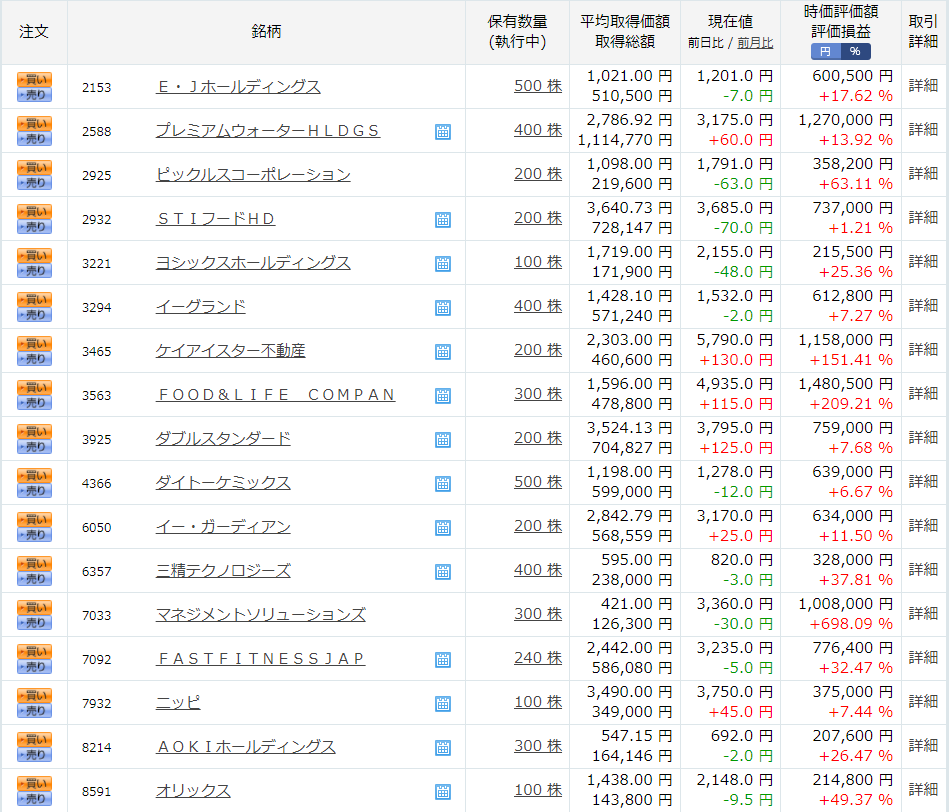
Task: Click the 売り (sell) icon for オリックス
Action: click(32, 798)
